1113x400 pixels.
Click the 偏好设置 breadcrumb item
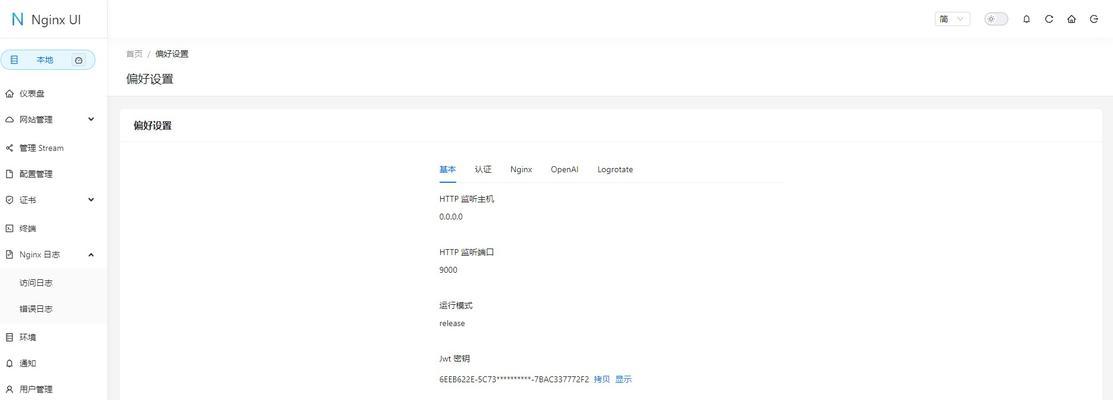[172, 54]
